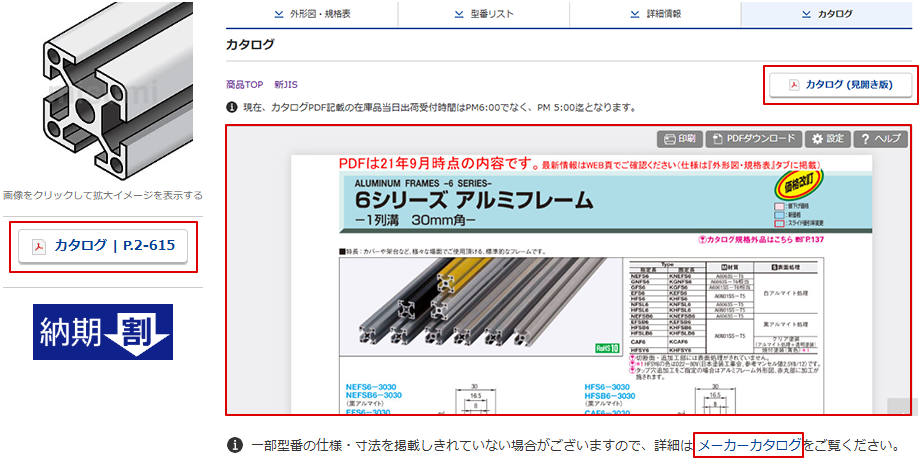This screenshot has height=470, width=920.
Task: Print the catalog using 印刷 button
Action: pos(679,139)
